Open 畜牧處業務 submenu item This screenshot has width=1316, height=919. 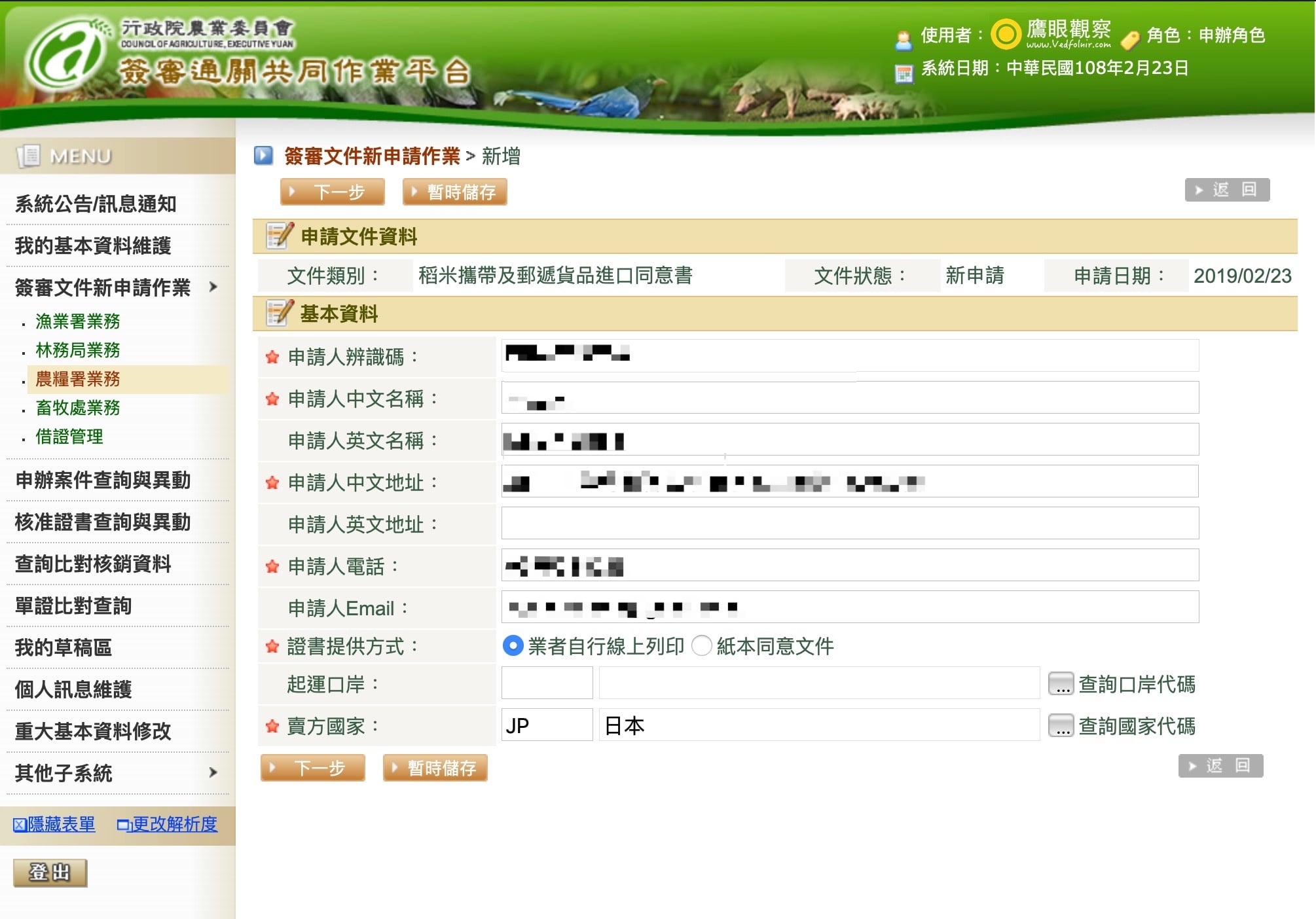coord(78,408)
